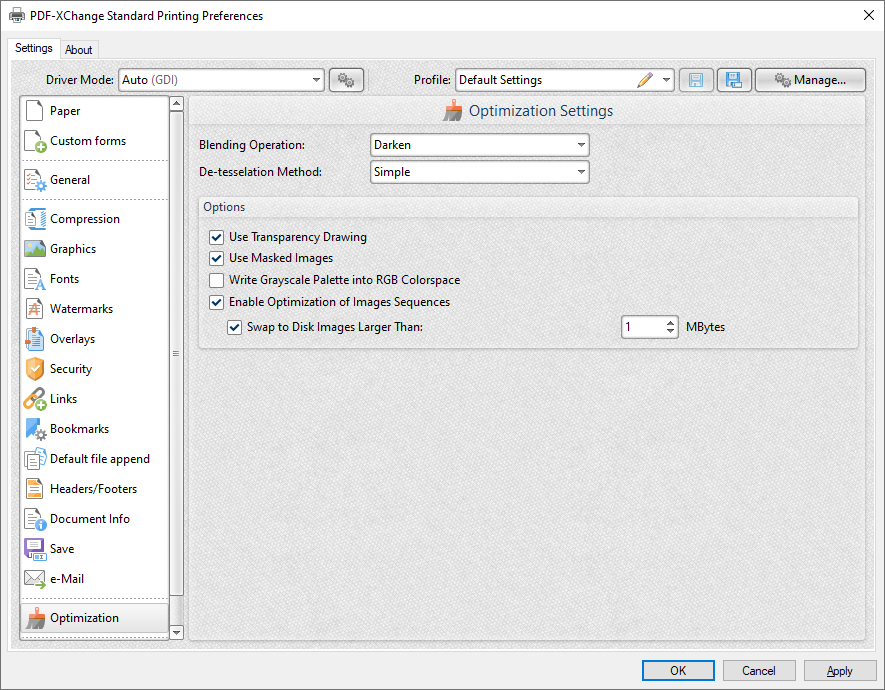The image size is (885, 690).
Task: Disable Use Masked Images option
Action: point(216,258)
